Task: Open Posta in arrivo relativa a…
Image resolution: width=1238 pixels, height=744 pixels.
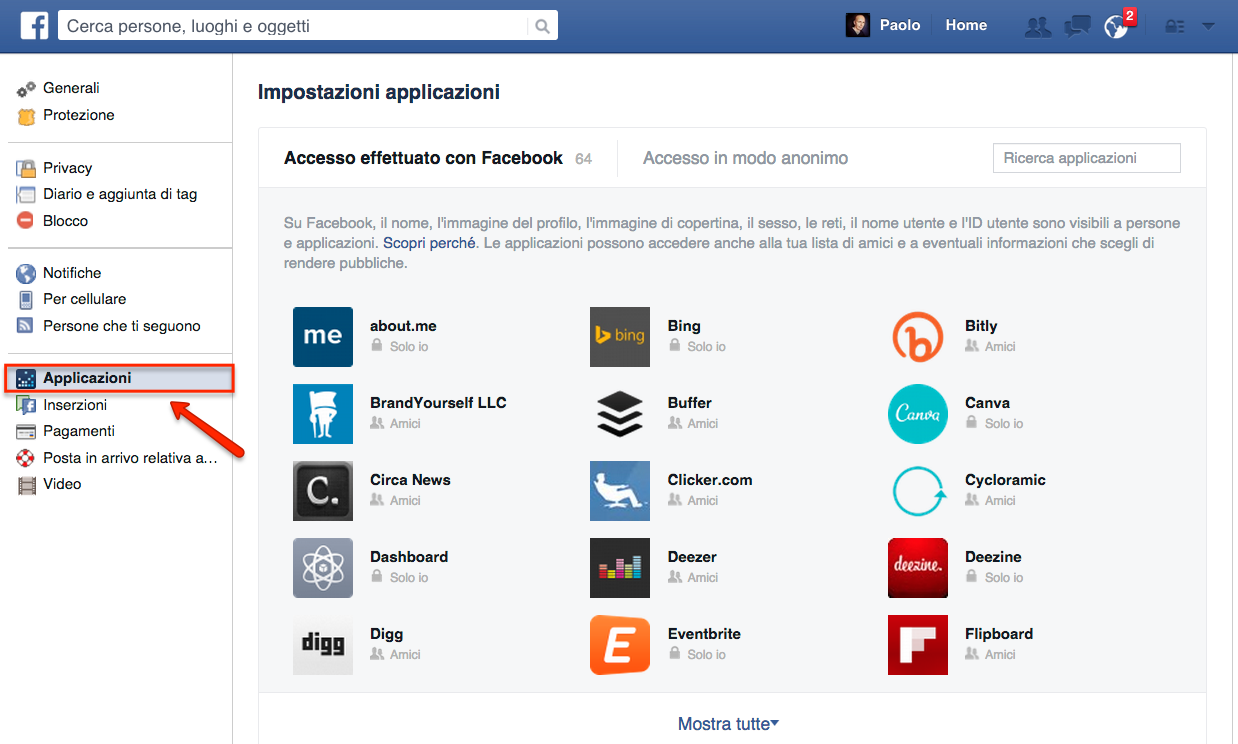Action: 129,458
